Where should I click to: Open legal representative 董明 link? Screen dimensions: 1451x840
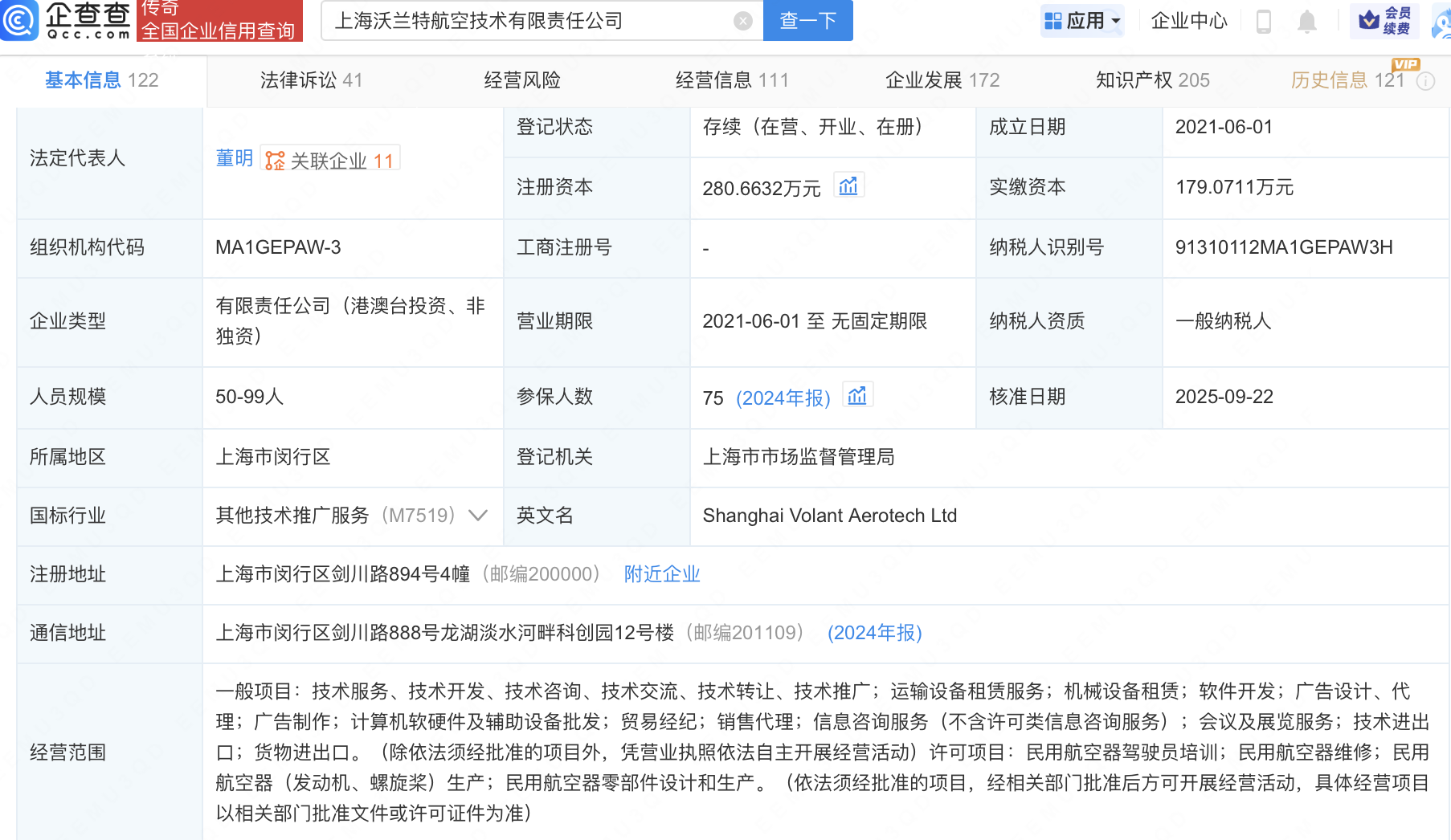tap(234, 159)
